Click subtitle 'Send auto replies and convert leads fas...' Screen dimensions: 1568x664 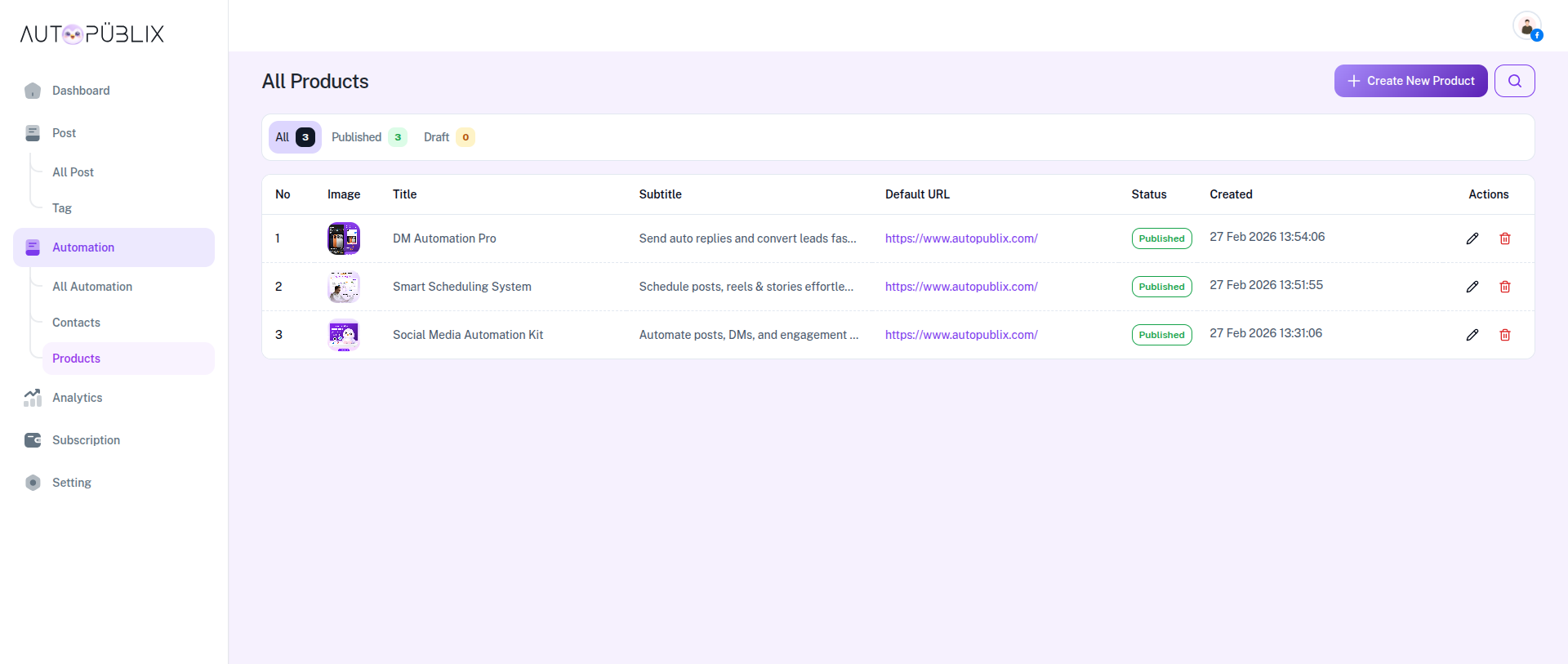(x=748, y=238)
